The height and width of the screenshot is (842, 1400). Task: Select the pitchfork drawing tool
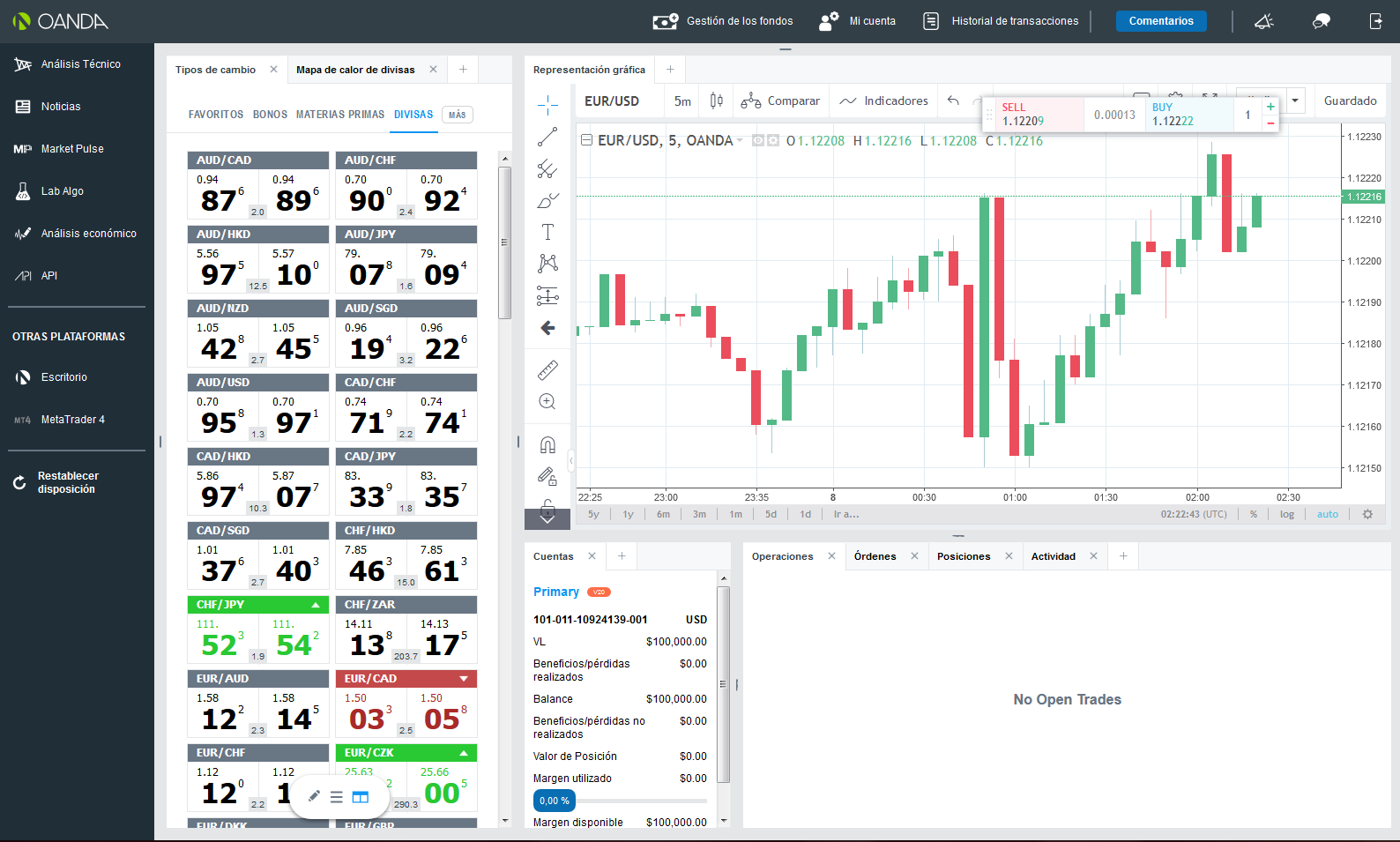(x=547, y=168)
